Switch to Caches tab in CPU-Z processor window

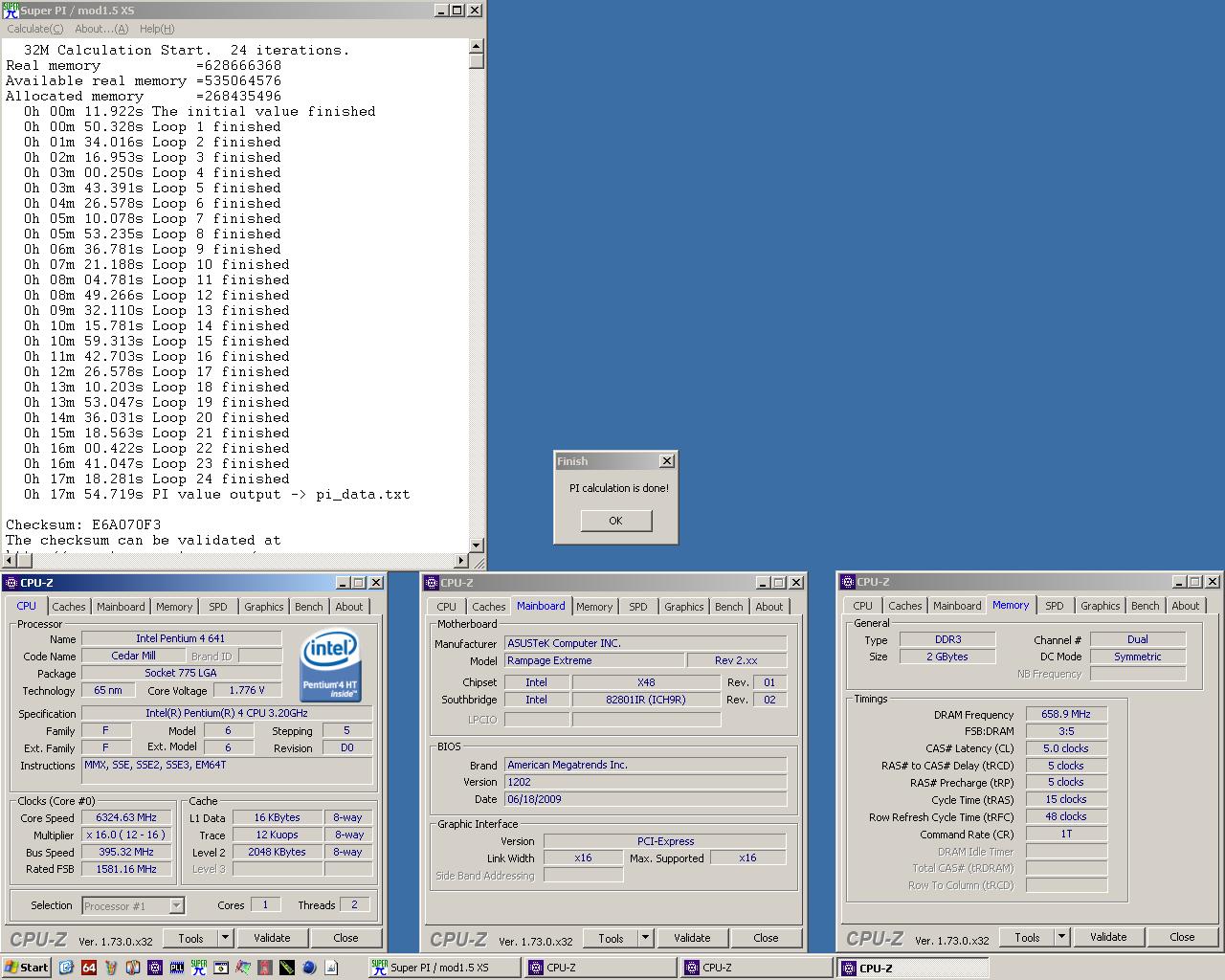click(69, 607)
